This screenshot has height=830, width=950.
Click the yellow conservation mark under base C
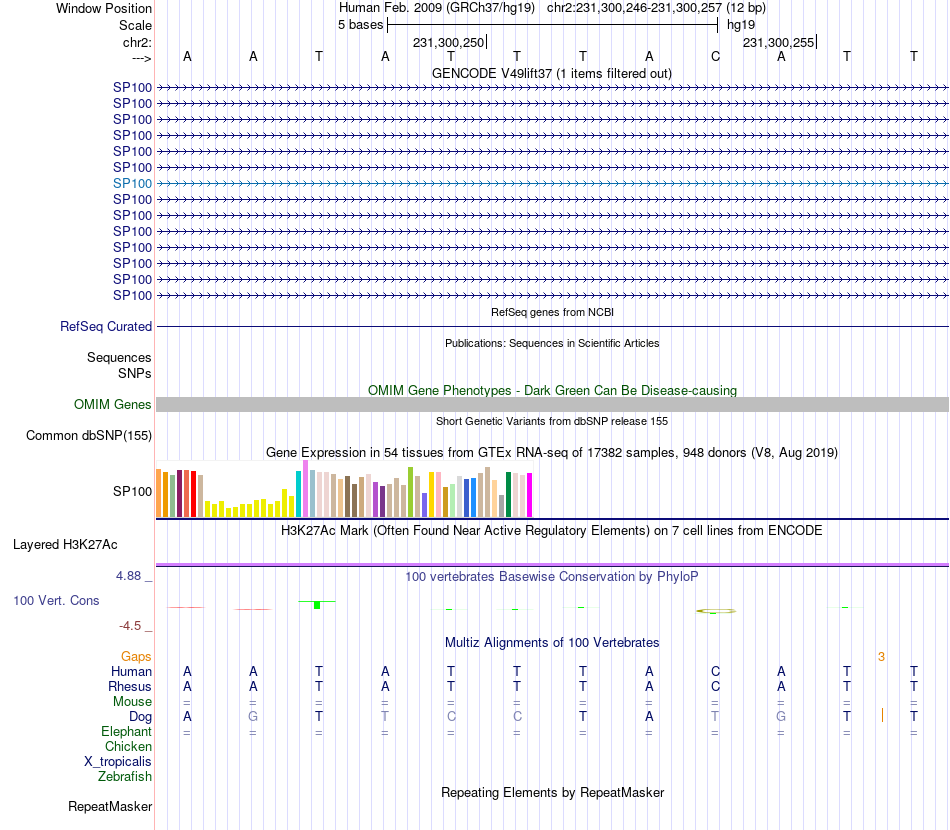[716, 611]
